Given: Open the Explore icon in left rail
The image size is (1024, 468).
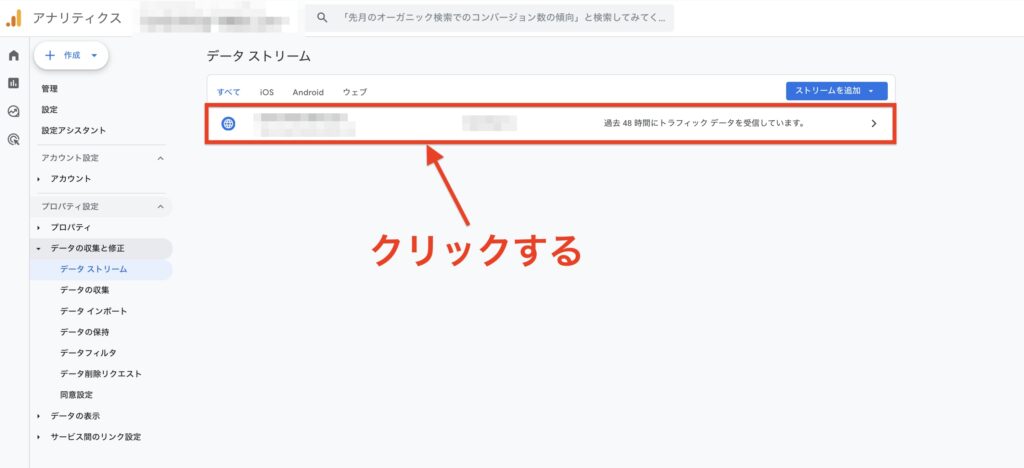Looking at the screenshot, I should point(14,112).
